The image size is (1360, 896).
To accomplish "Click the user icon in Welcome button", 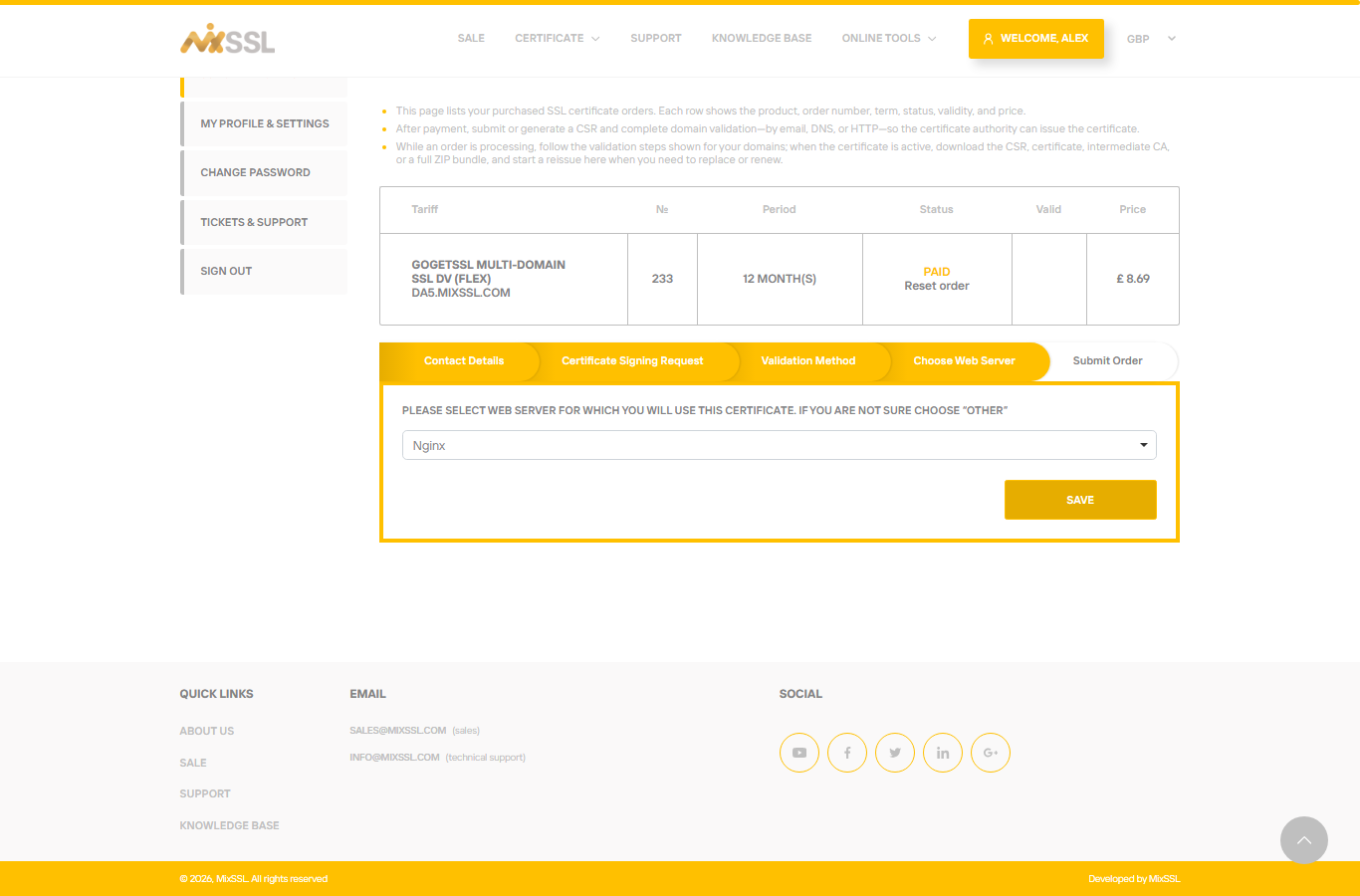I will point(988,39).
